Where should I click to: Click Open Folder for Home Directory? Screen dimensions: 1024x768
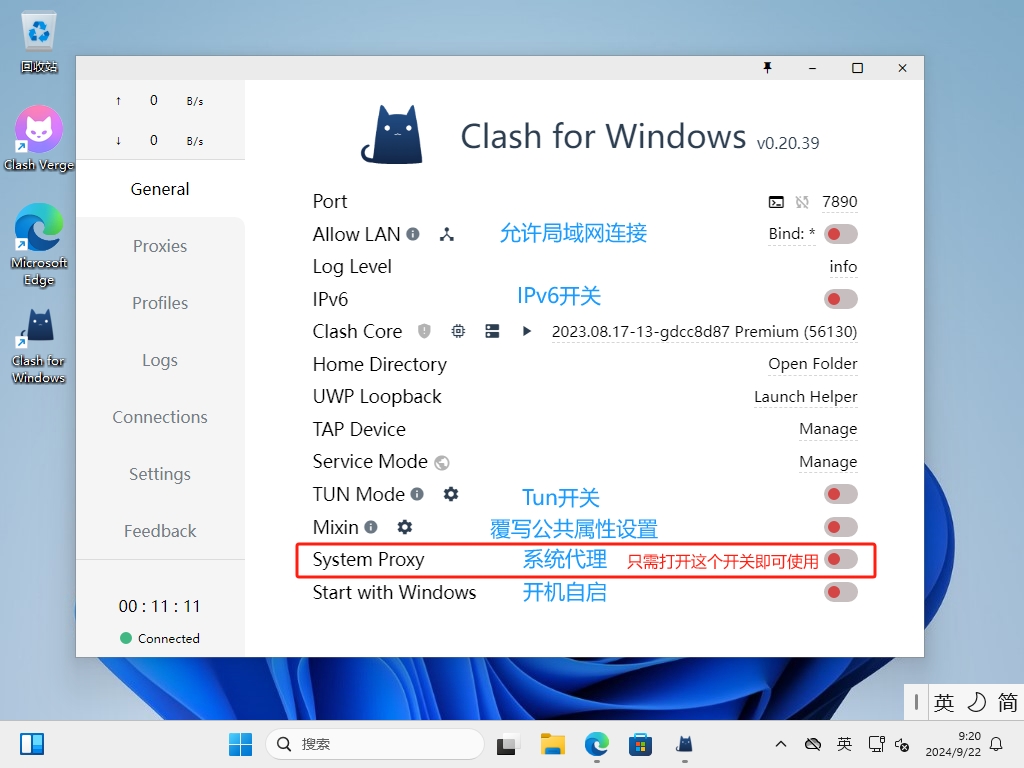812,364
